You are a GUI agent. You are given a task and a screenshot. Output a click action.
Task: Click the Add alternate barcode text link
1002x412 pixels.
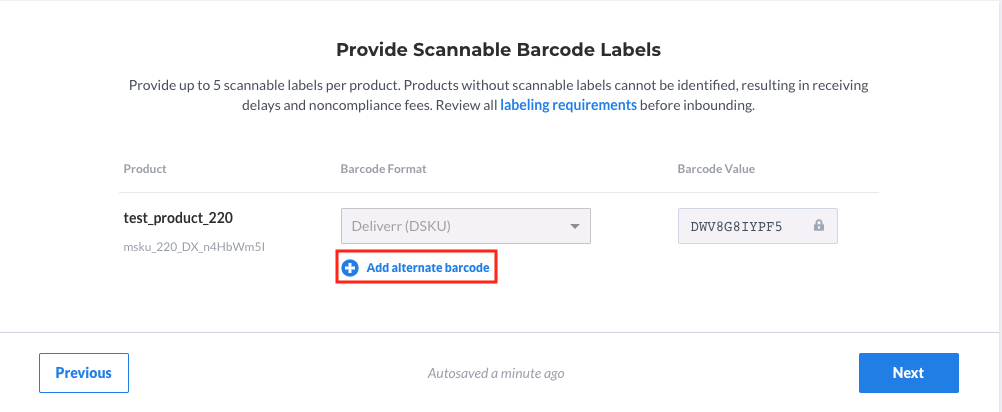tap(428, 268)
